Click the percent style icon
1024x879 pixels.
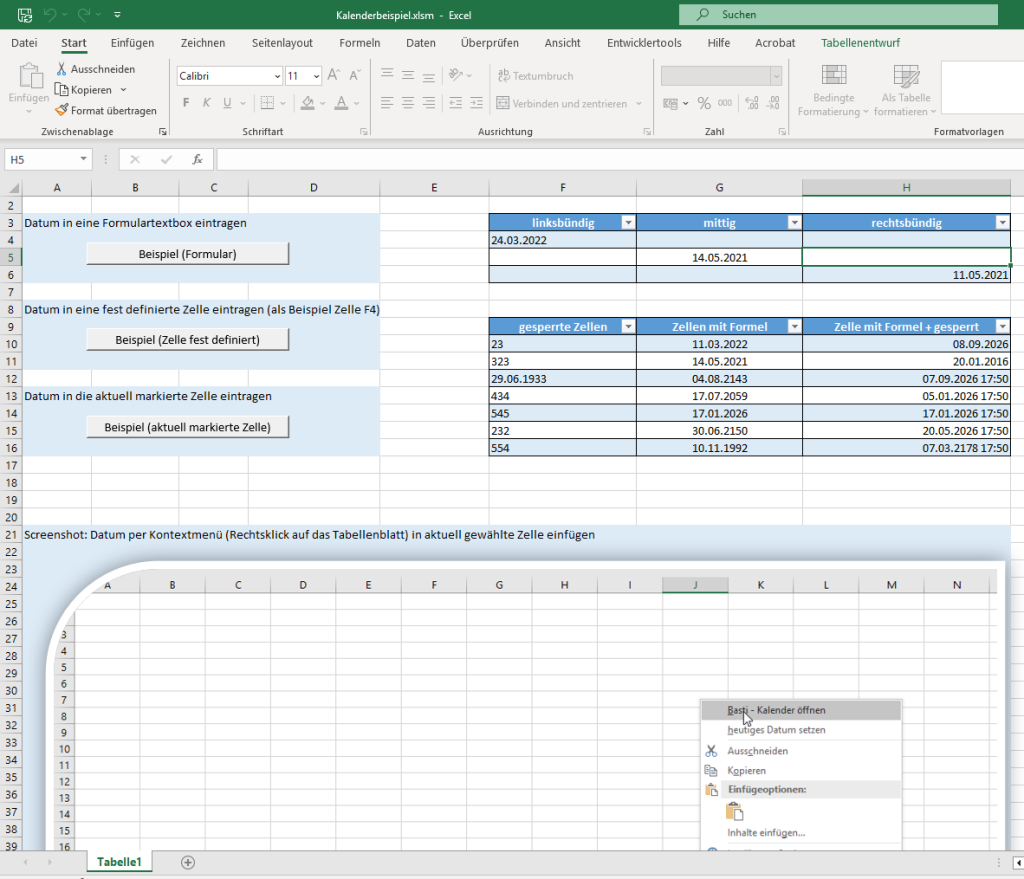click(704, 103)
